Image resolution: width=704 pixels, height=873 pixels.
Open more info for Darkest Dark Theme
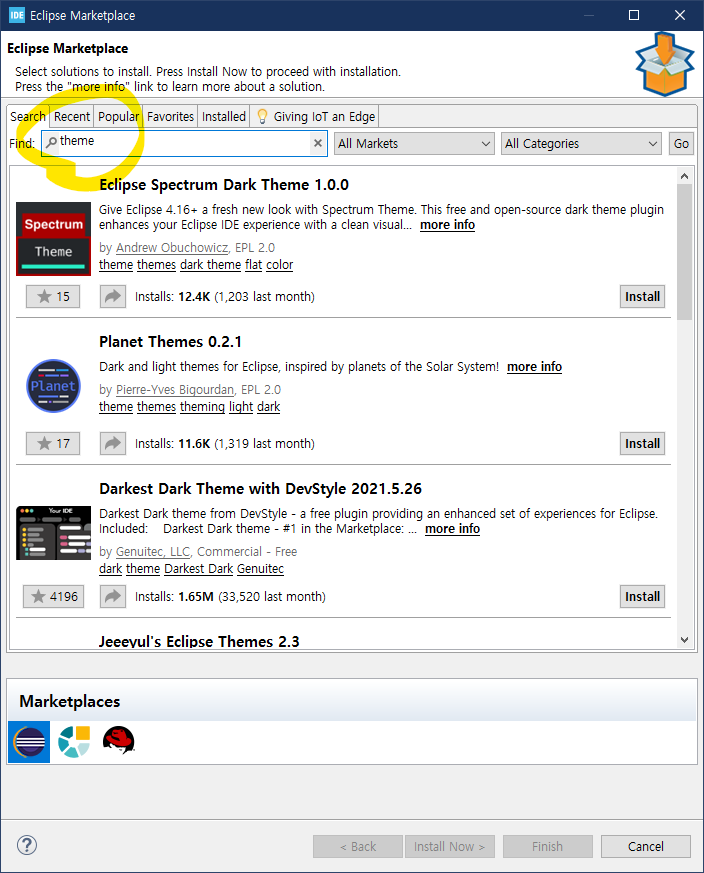pos(452,528)
